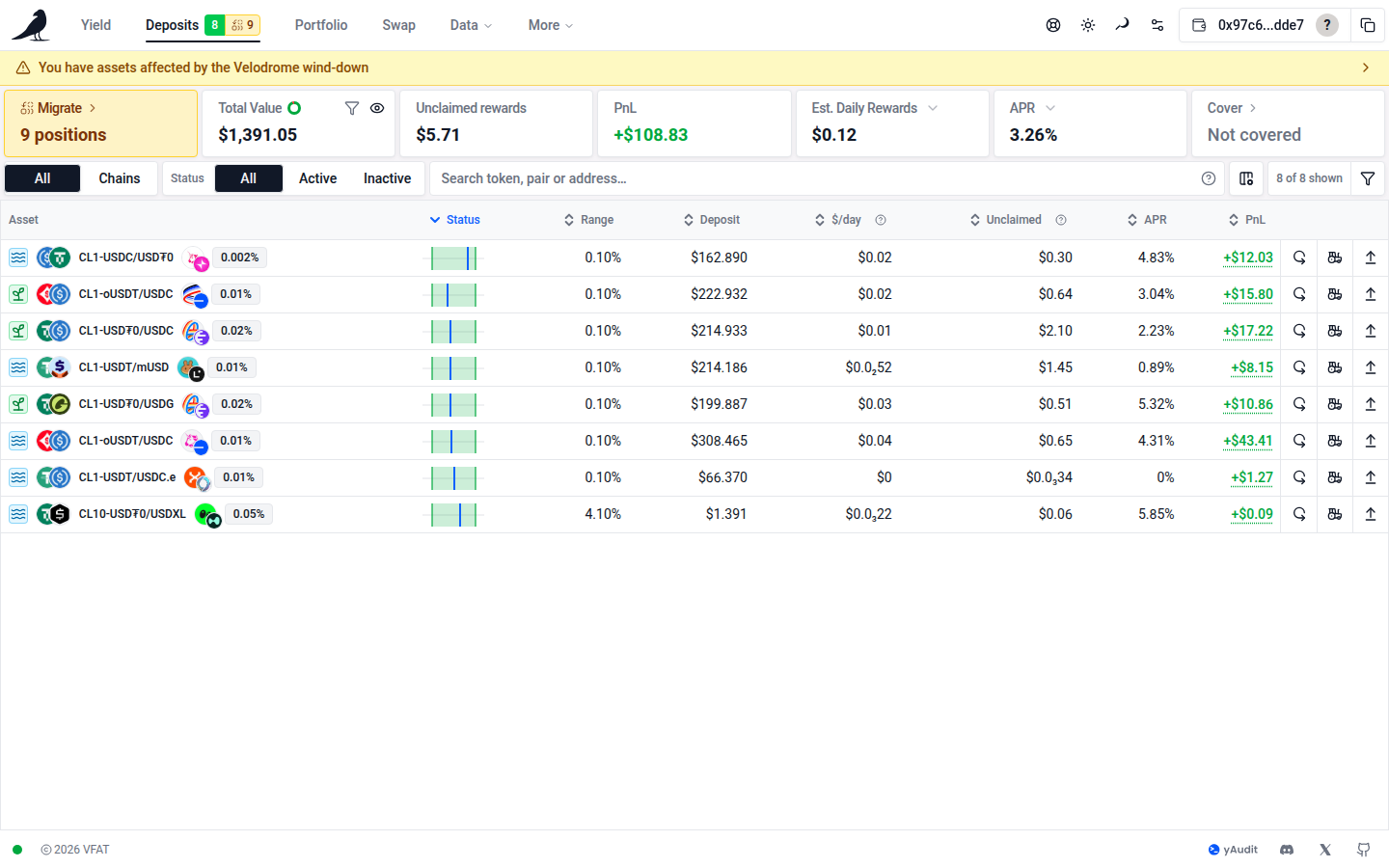Click the range status bar of CL1-USDT/USDC.e

[453, 477]
